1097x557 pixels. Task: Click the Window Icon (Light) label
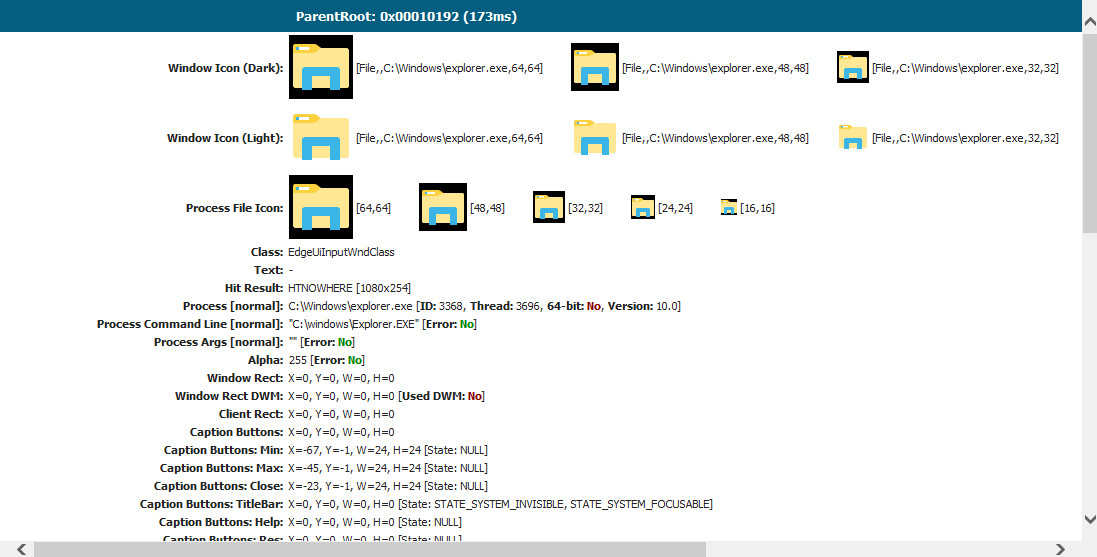coord(225,138)
